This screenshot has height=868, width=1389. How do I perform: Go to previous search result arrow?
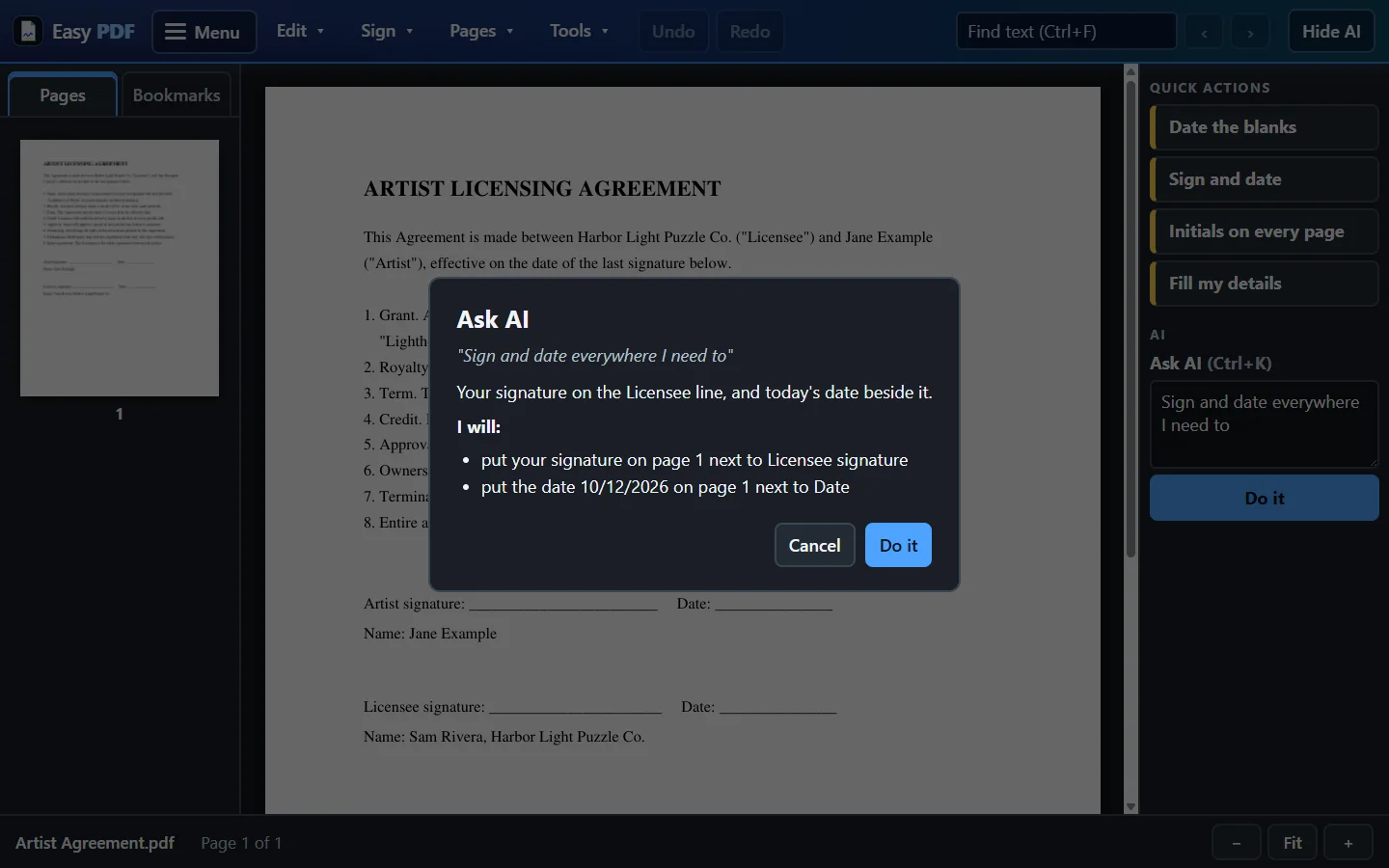[x=1204, y=33]
